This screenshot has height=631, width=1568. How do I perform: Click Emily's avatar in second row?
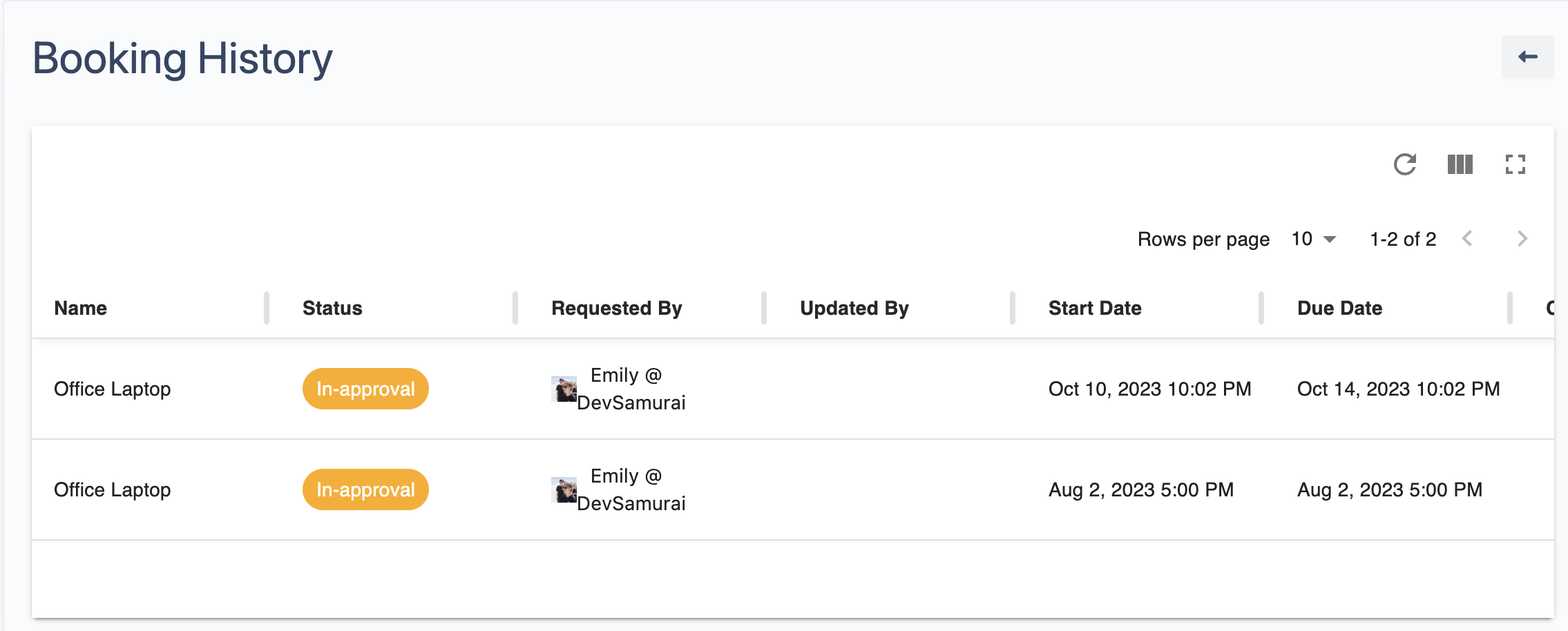[564, 490]
